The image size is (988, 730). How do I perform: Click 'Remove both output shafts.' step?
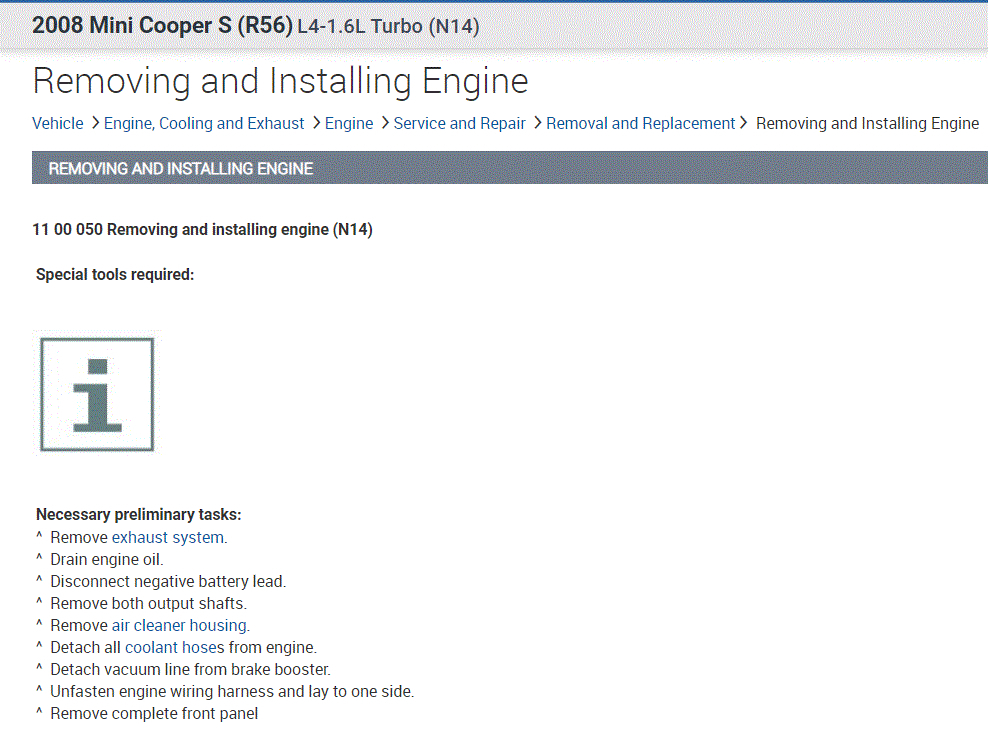point(149,603)
